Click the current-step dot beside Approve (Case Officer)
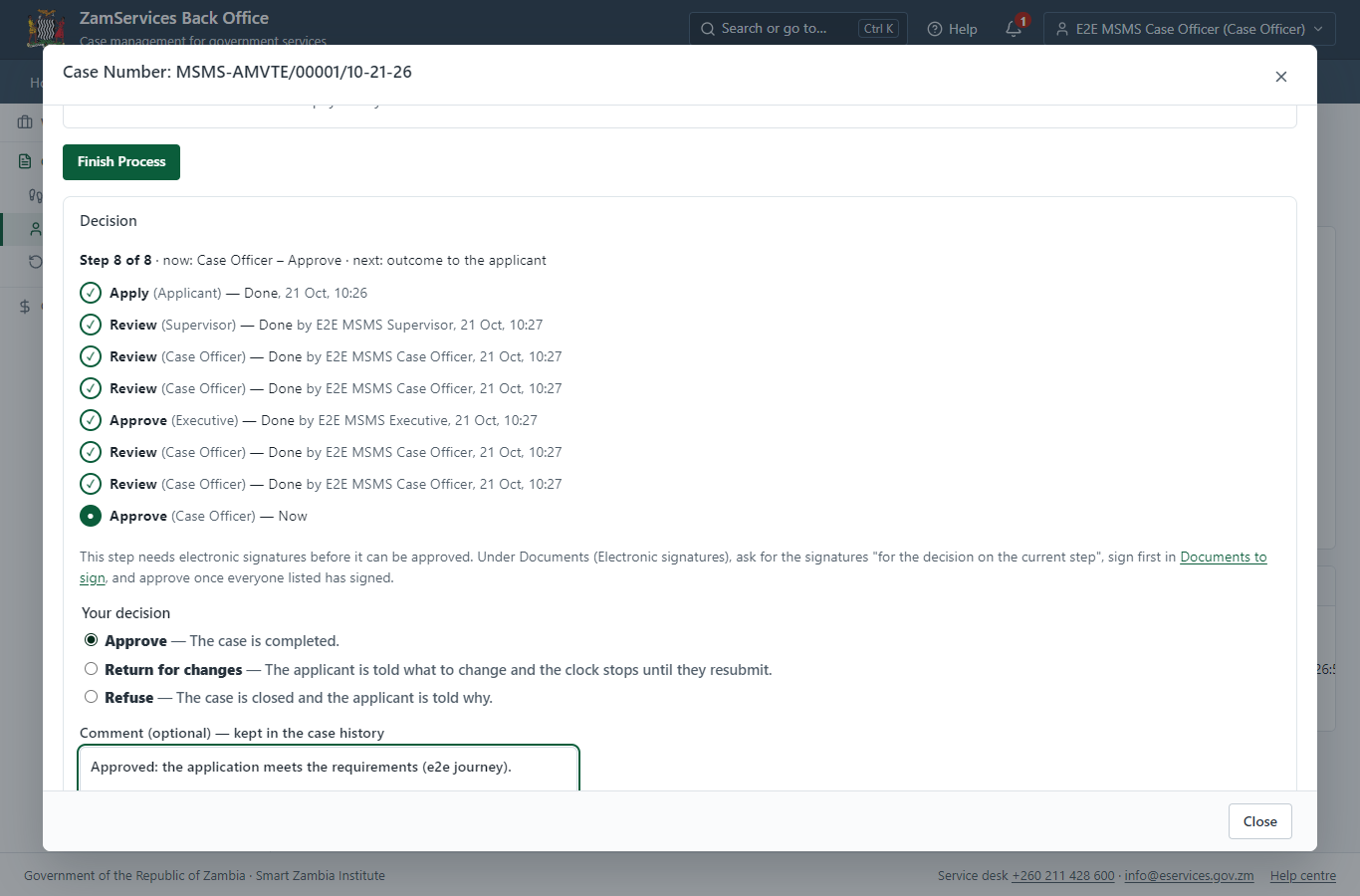The image size is (1360, 896). [x=91, y=516]
